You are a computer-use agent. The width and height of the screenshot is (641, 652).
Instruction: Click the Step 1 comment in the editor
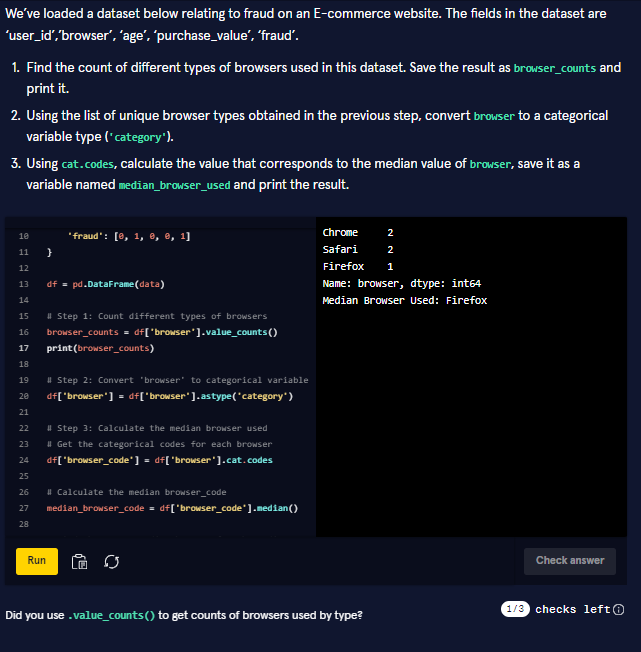pyautogui.click(x=157, y=316)
